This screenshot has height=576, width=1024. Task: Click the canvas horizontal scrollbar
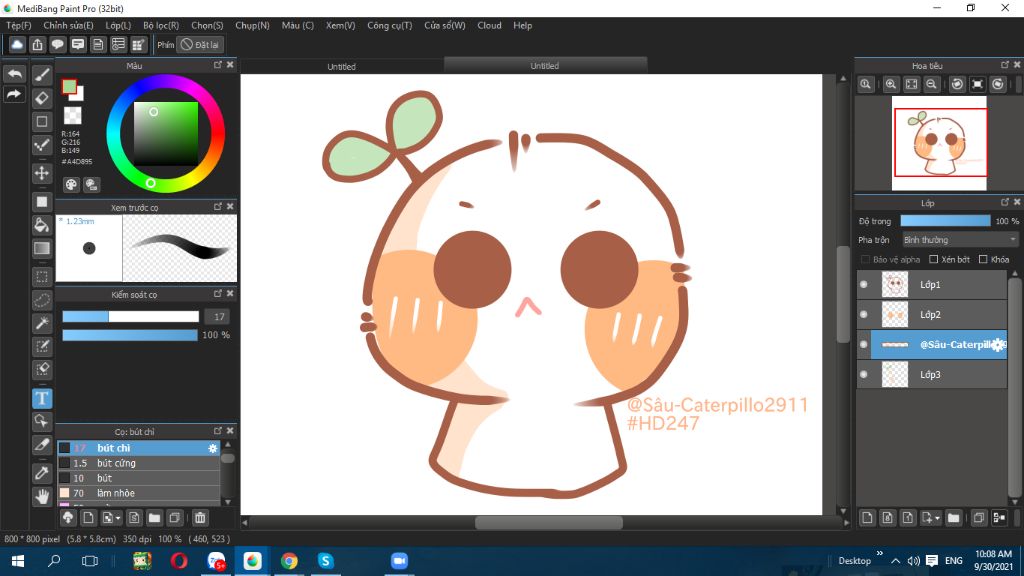click(549, 522)
